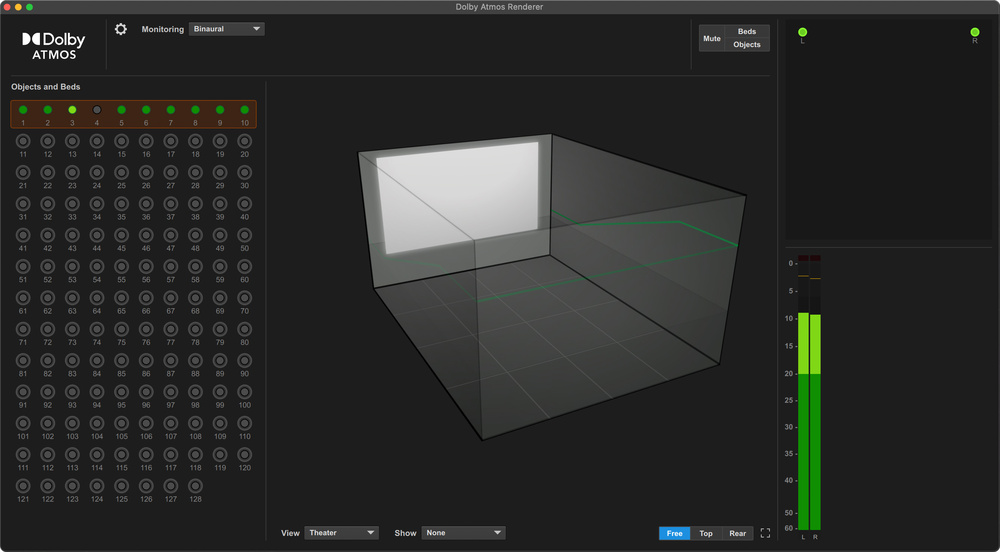Select object indicator number 11
Screen dimensions: 1000x552
(x=23, y=141)
